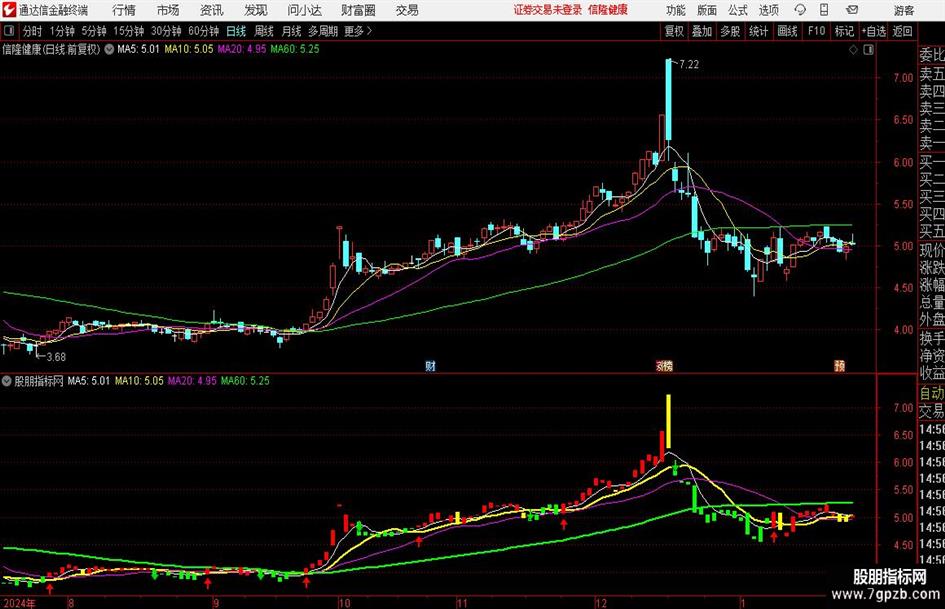
Task: Switch to 15分钟 period
Action: point(128,31)
